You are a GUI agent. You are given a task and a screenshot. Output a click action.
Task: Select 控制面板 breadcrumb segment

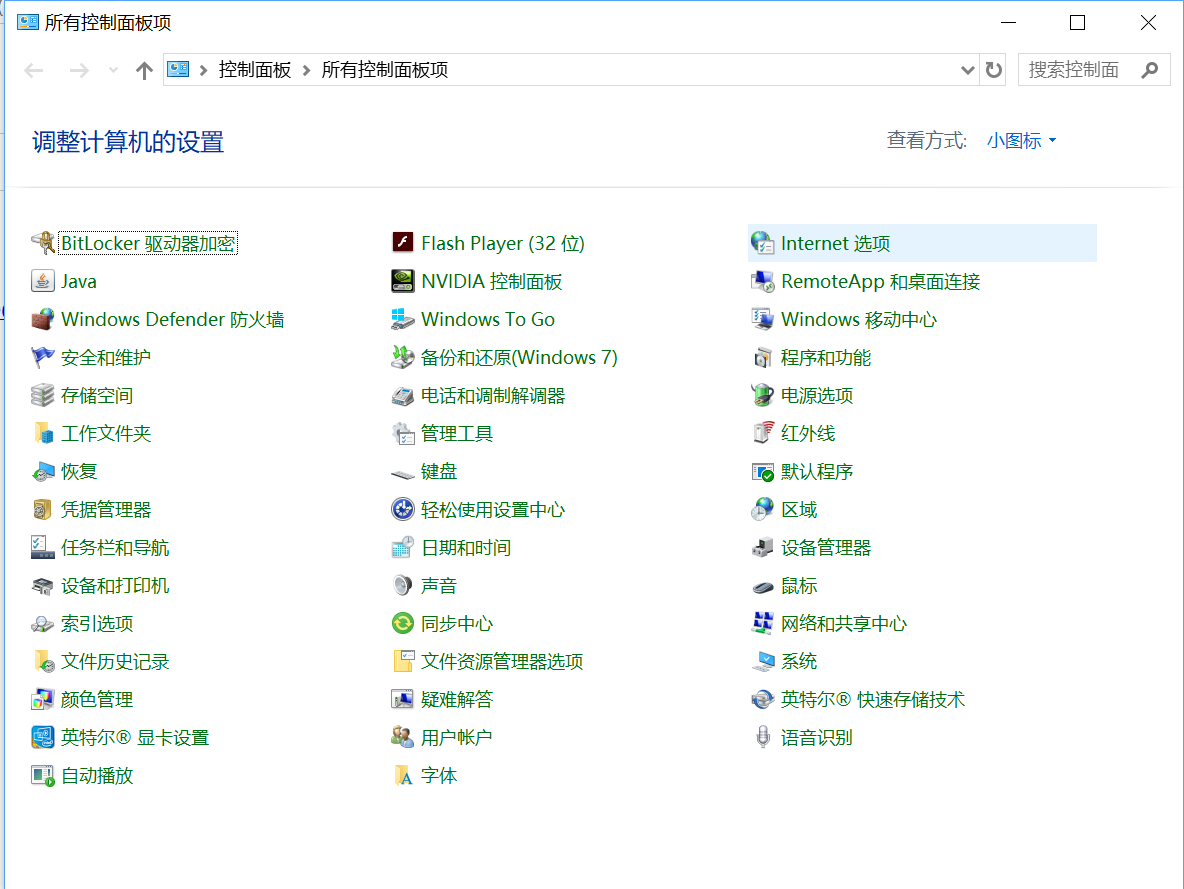(x=254, y=70)
